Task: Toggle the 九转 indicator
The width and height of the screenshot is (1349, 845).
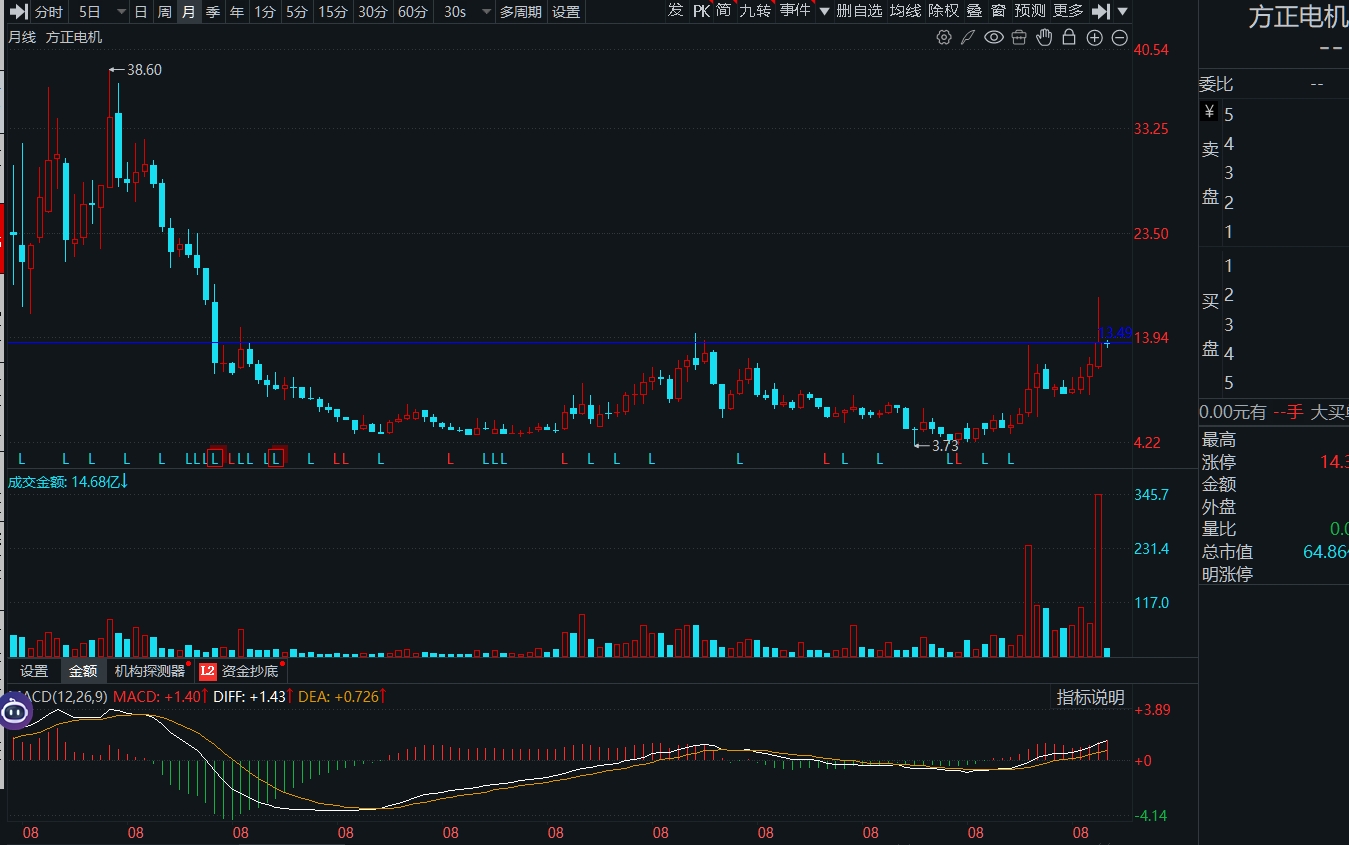Action: [755, 11]
